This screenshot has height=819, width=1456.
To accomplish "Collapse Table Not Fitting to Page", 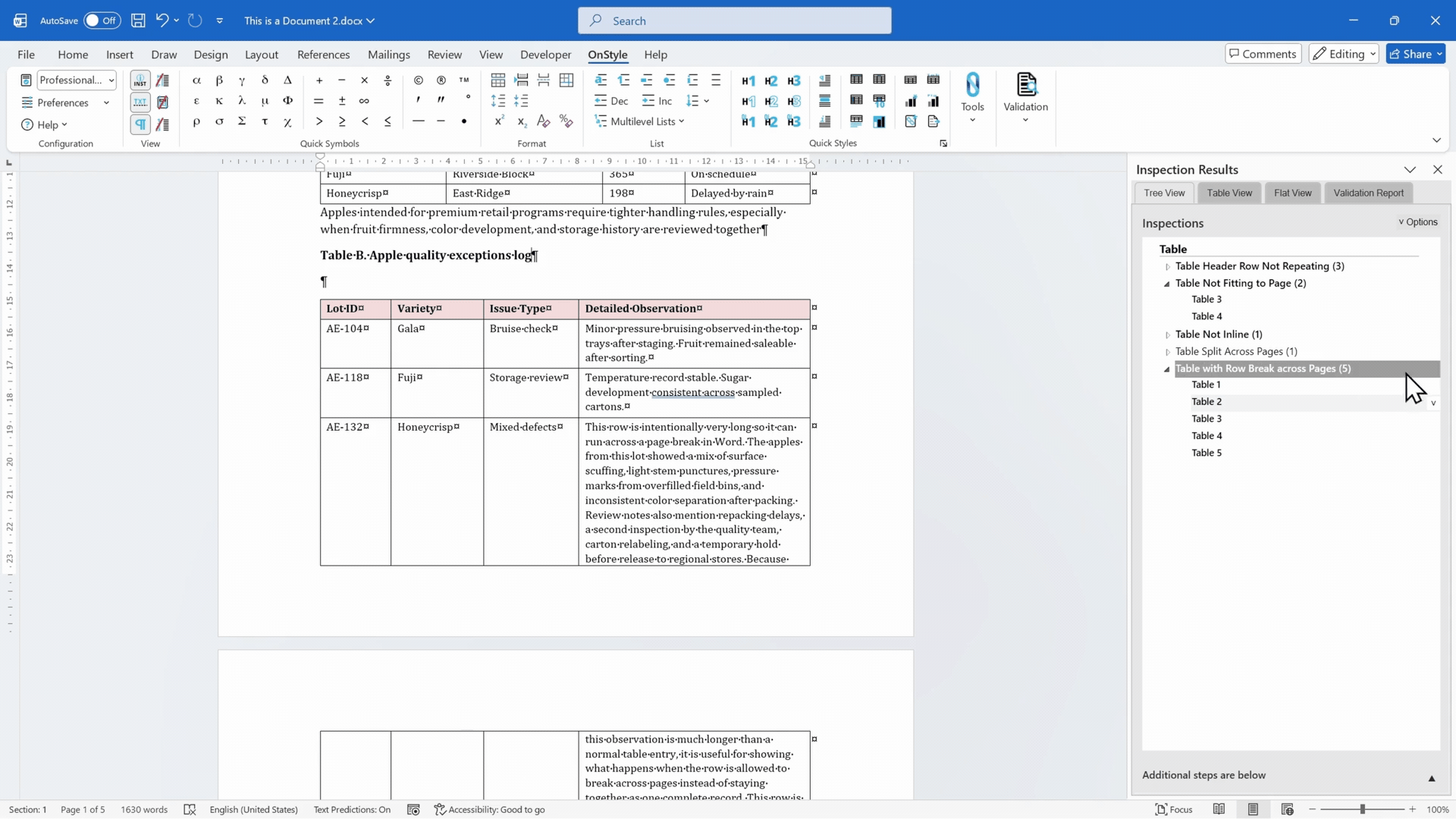I will coord(1168,284).
